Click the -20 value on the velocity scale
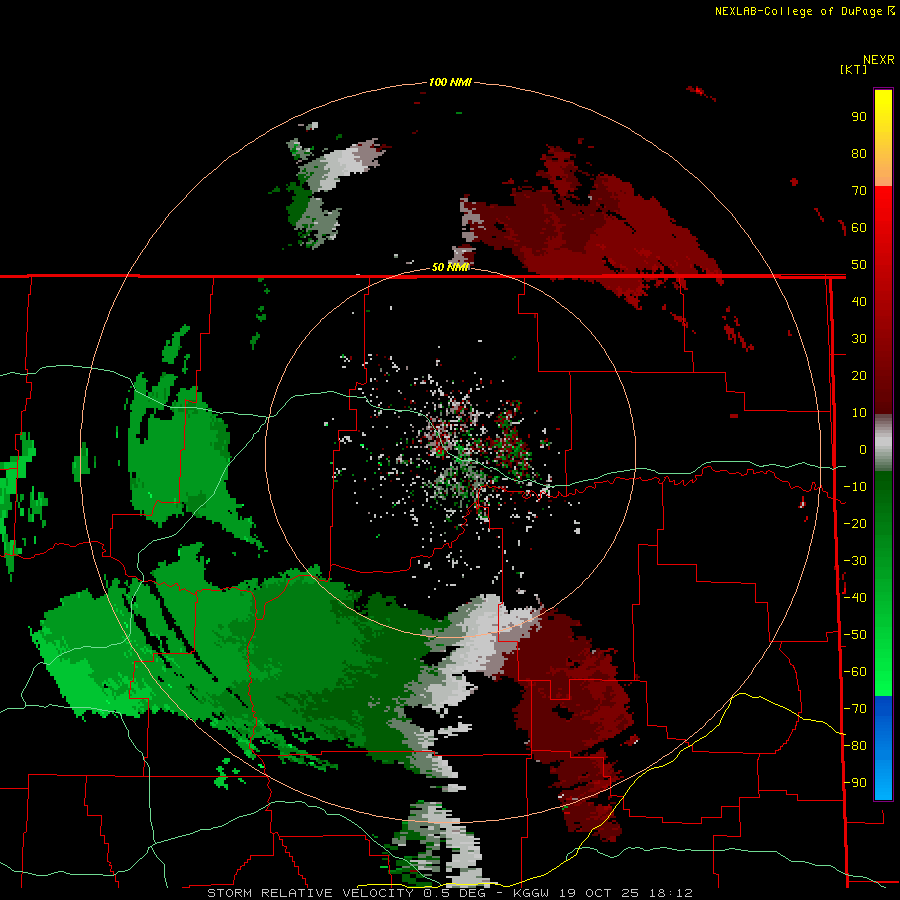 (x=855, y=523)
